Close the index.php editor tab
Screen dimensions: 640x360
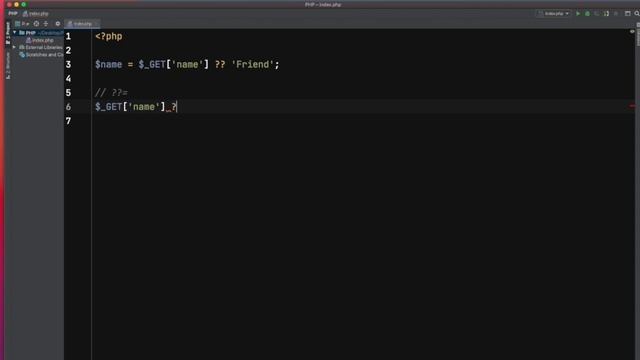[97, 24]
